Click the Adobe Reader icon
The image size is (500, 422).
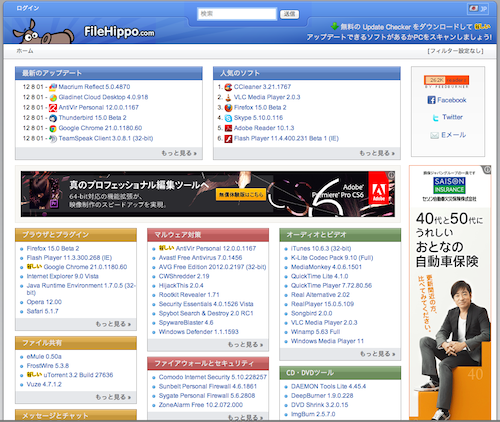pyautogui.click(x=228, y=128)
